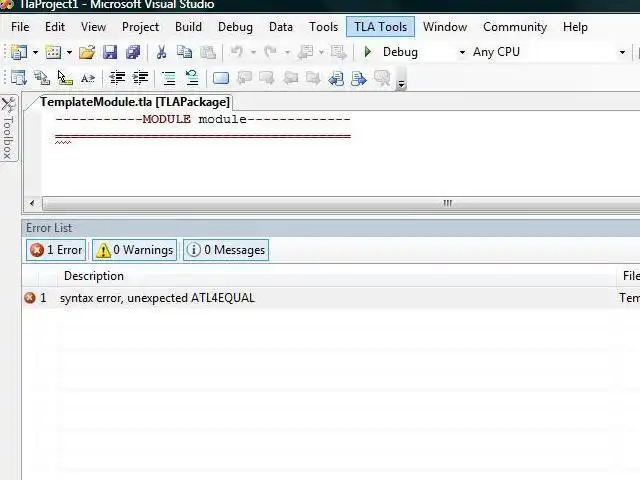Screen dimensions: 640x480
Task: Save the file with floppy icon
Action: tap(110, 52)
